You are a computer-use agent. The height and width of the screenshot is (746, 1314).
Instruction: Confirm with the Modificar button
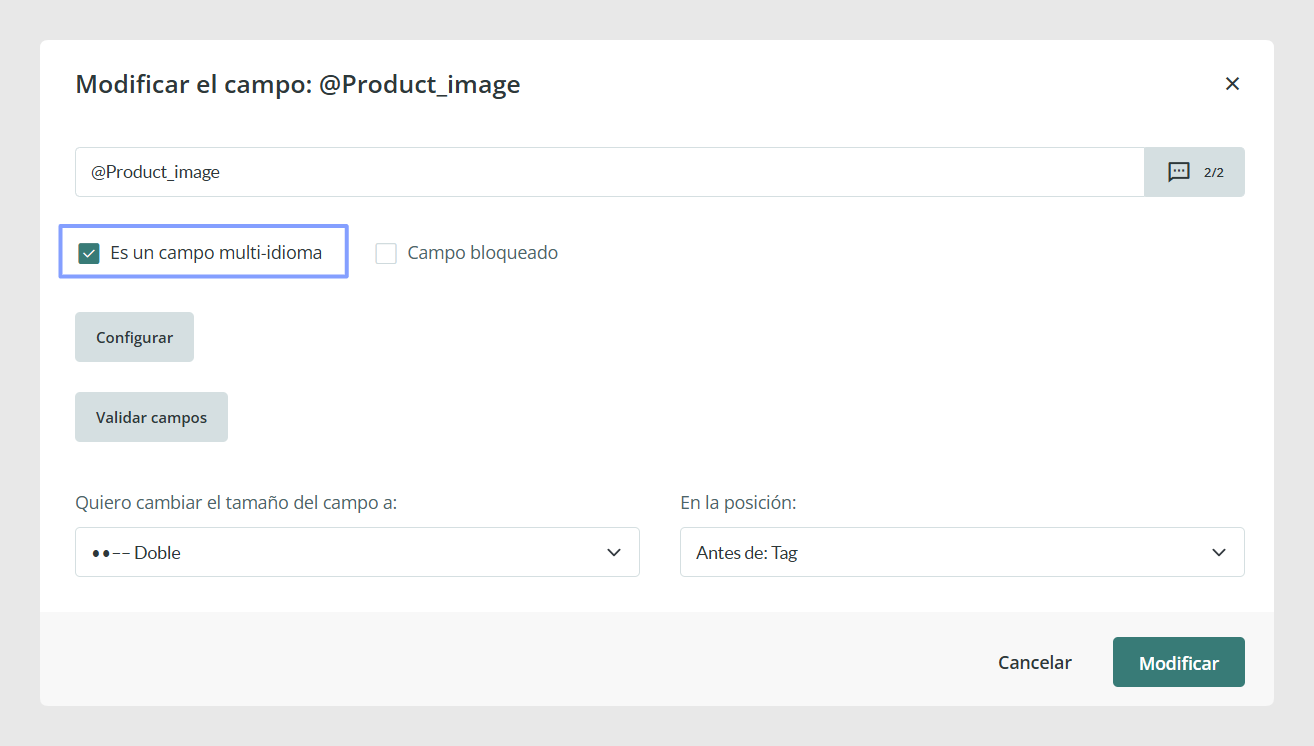1179,662
